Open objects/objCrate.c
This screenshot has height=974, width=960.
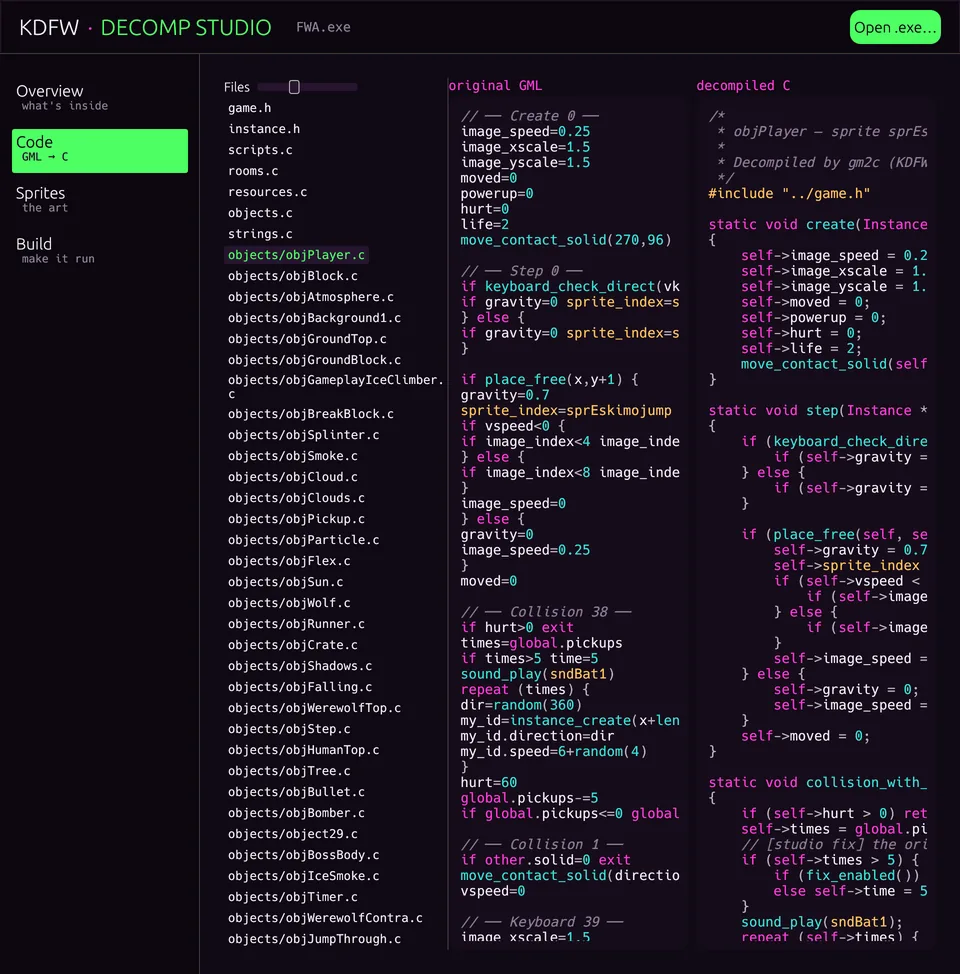[x=292, y=645]
